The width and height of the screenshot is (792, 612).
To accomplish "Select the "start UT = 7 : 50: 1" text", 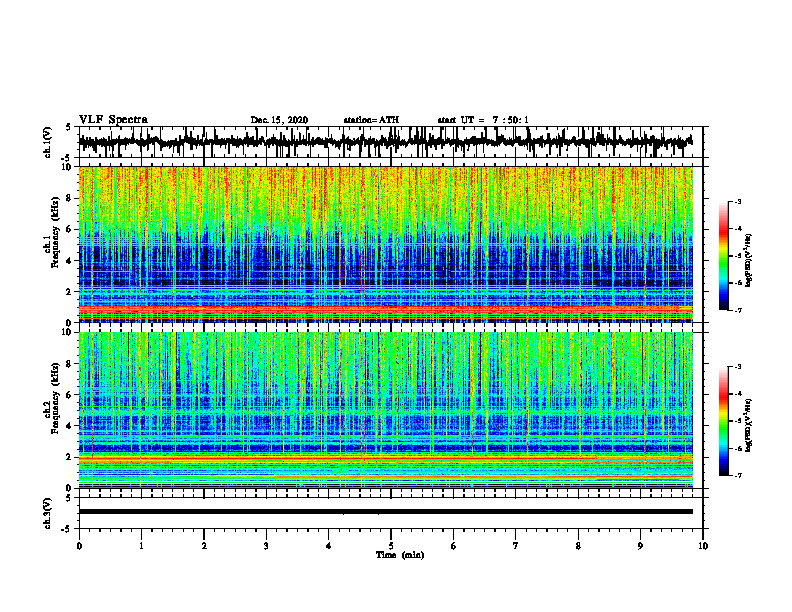I will point(483,120).
